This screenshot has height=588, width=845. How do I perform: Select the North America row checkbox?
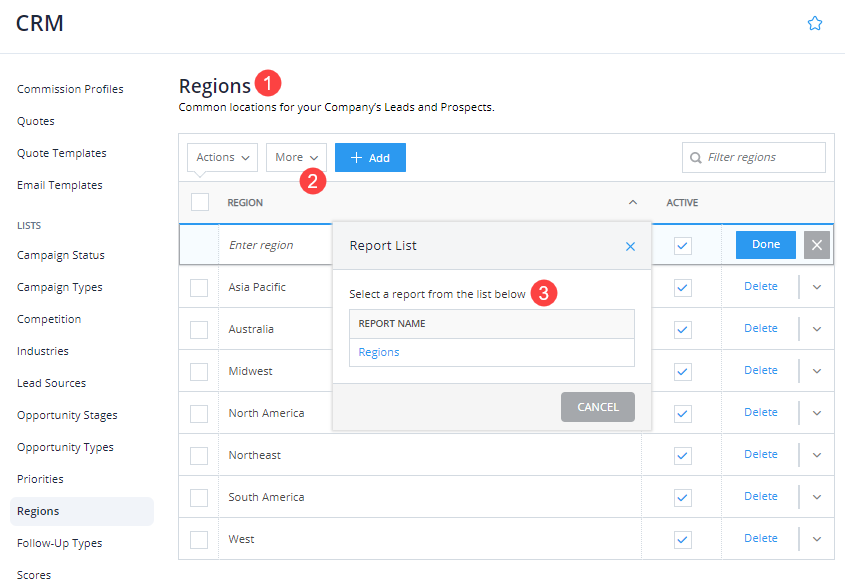coord(199,413)
